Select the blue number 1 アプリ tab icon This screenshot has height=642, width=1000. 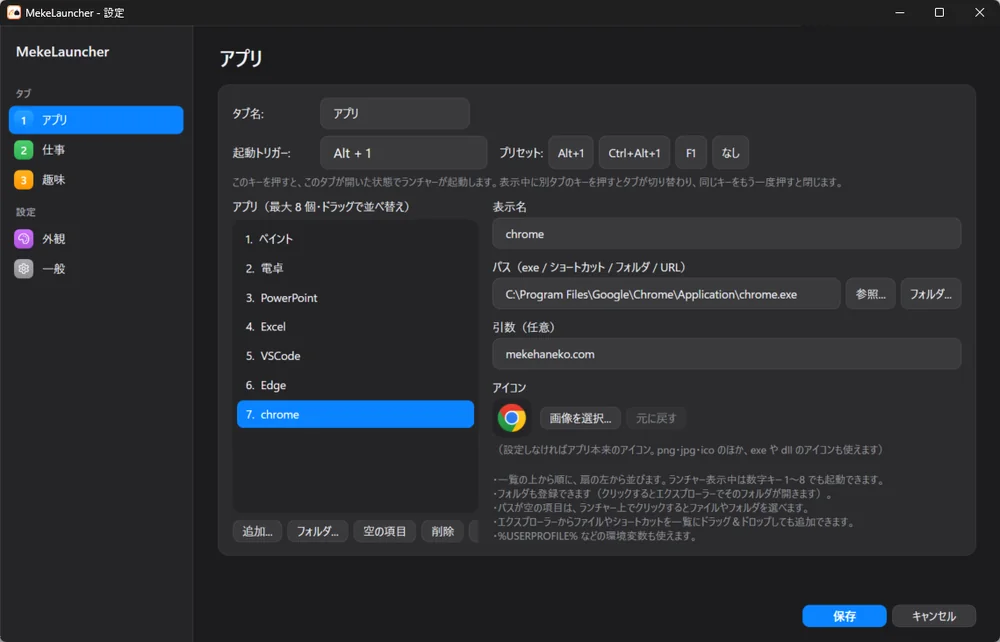24,120
